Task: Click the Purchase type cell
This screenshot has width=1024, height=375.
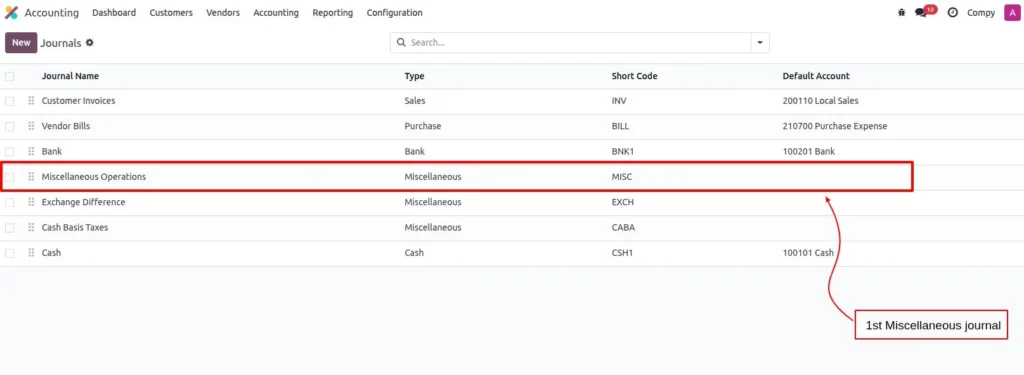Action: pyautogui.click(x=423, y=125)
